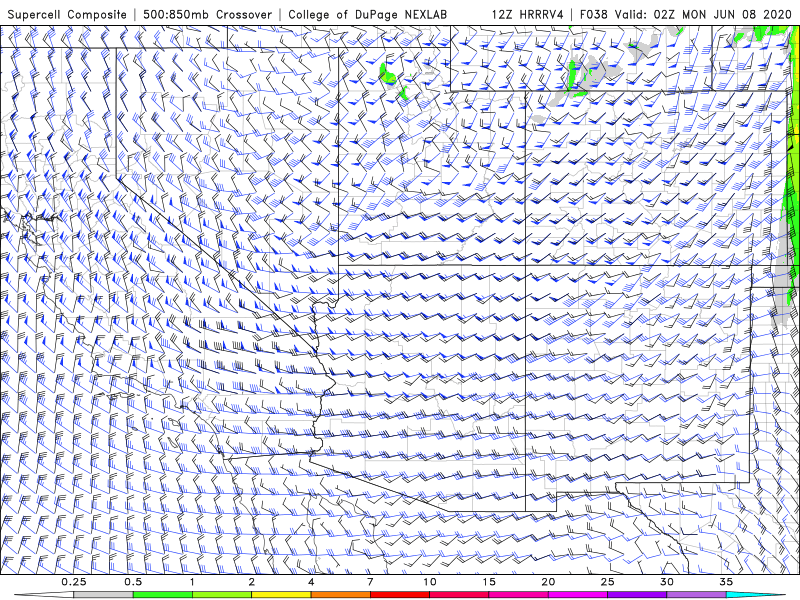800x600 pixels.
Task: Click the magenta 20–25 color bar segment
Action: (x=578, y=595)
